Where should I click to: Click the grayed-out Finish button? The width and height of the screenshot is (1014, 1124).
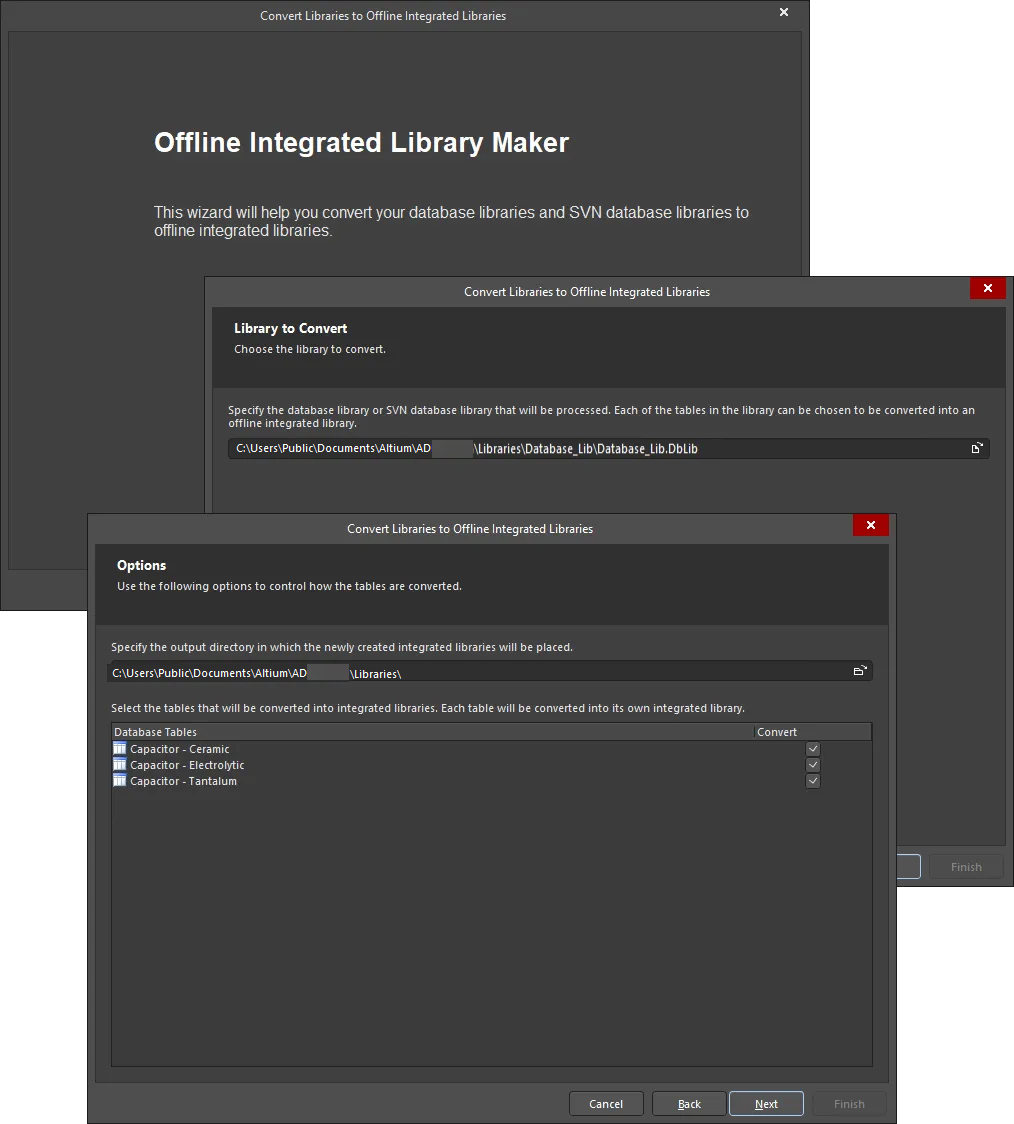(x=849, y=1103)
